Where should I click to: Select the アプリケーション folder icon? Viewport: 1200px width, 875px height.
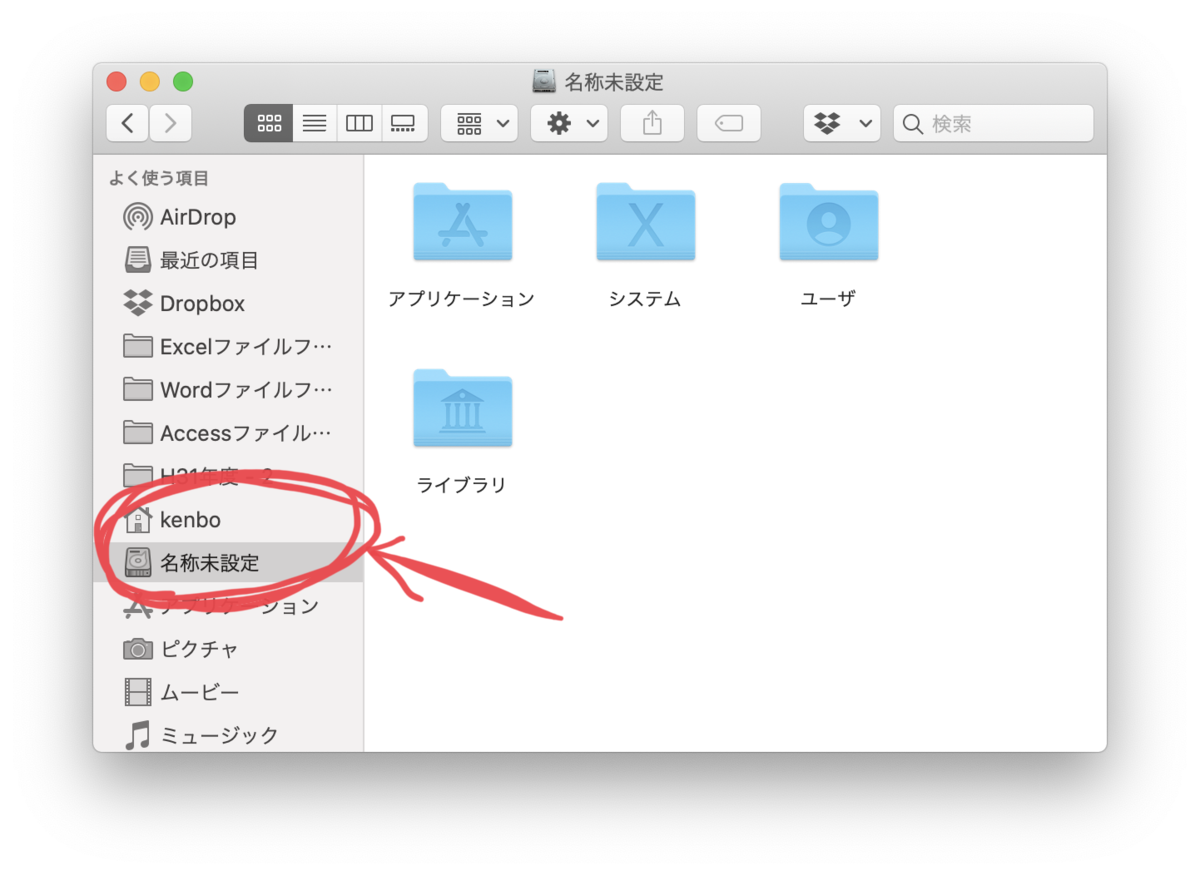(462, 222)
